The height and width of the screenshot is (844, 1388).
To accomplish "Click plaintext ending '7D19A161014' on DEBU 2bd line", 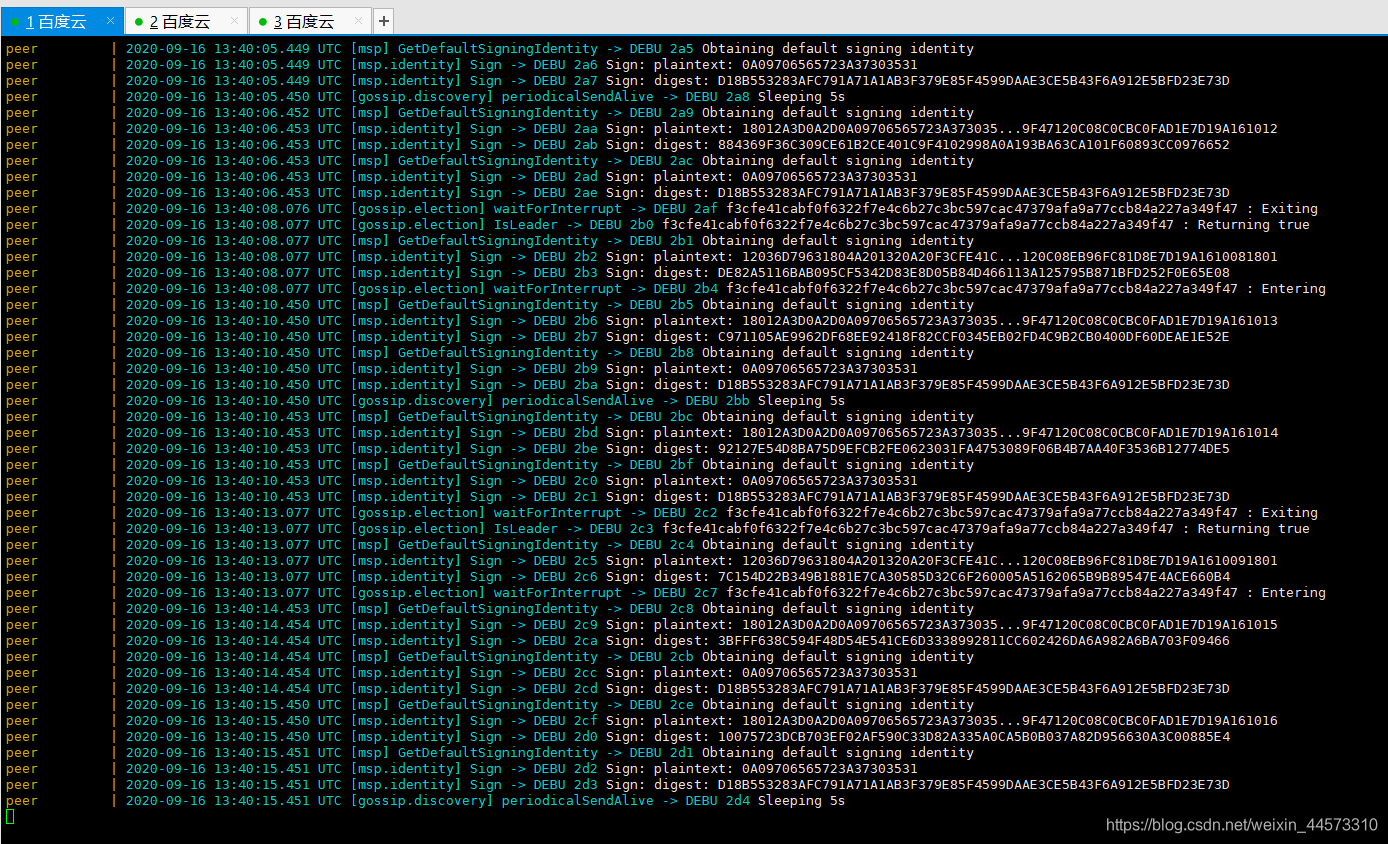I will (1009, 432).
